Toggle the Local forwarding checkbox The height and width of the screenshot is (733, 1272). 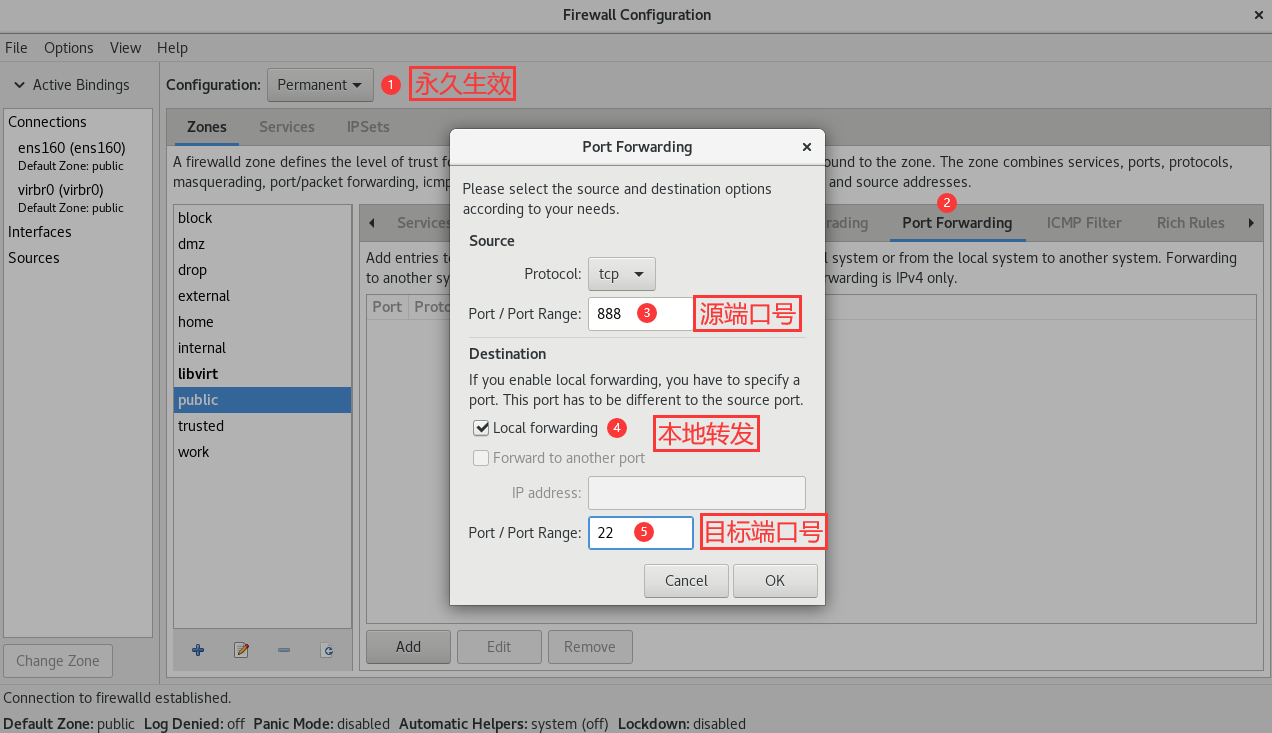(x=482, y=428)
